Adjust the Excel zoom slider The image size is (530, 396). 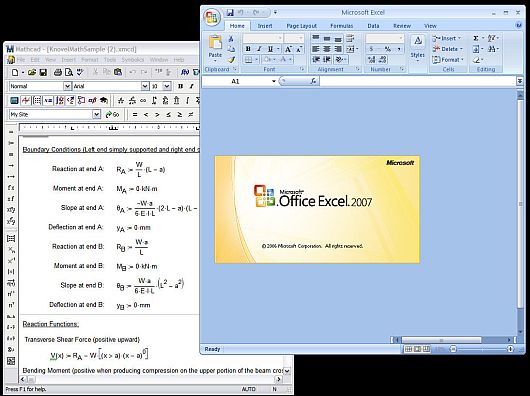pyautogui.click(x=482, y=349)
